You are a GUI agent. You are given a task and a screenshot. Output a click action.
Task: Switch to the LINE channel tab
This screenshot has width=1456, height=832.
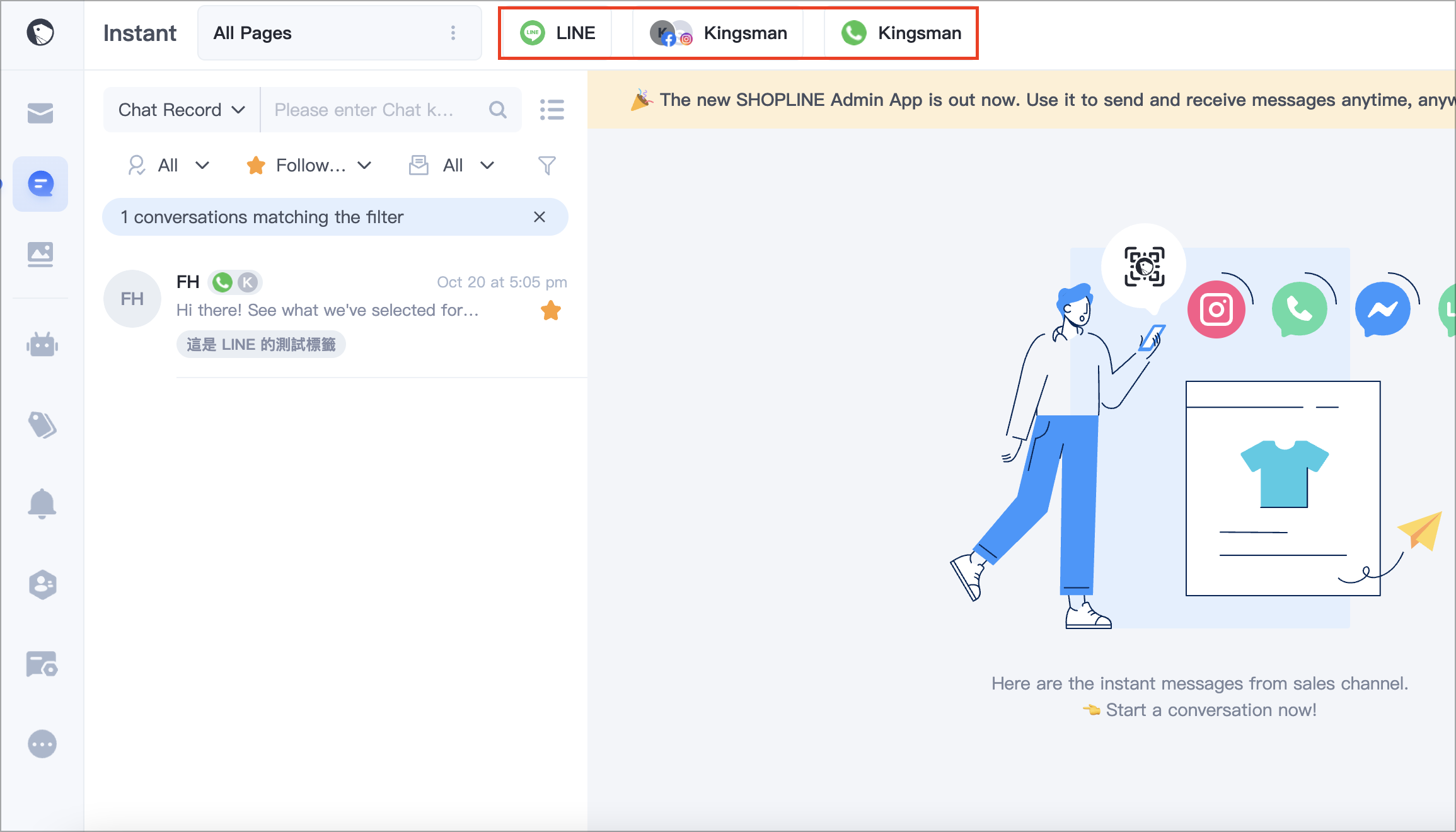tap(557, 33)
